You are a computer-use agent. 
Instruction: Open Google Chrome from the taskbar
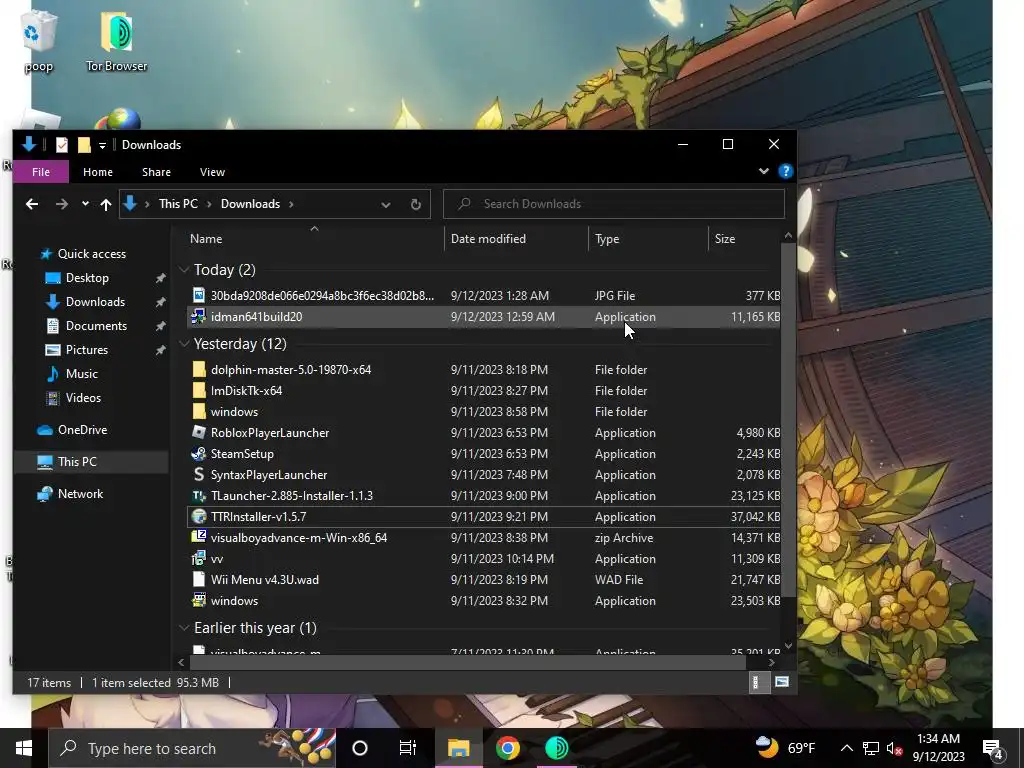pos(507,748)
